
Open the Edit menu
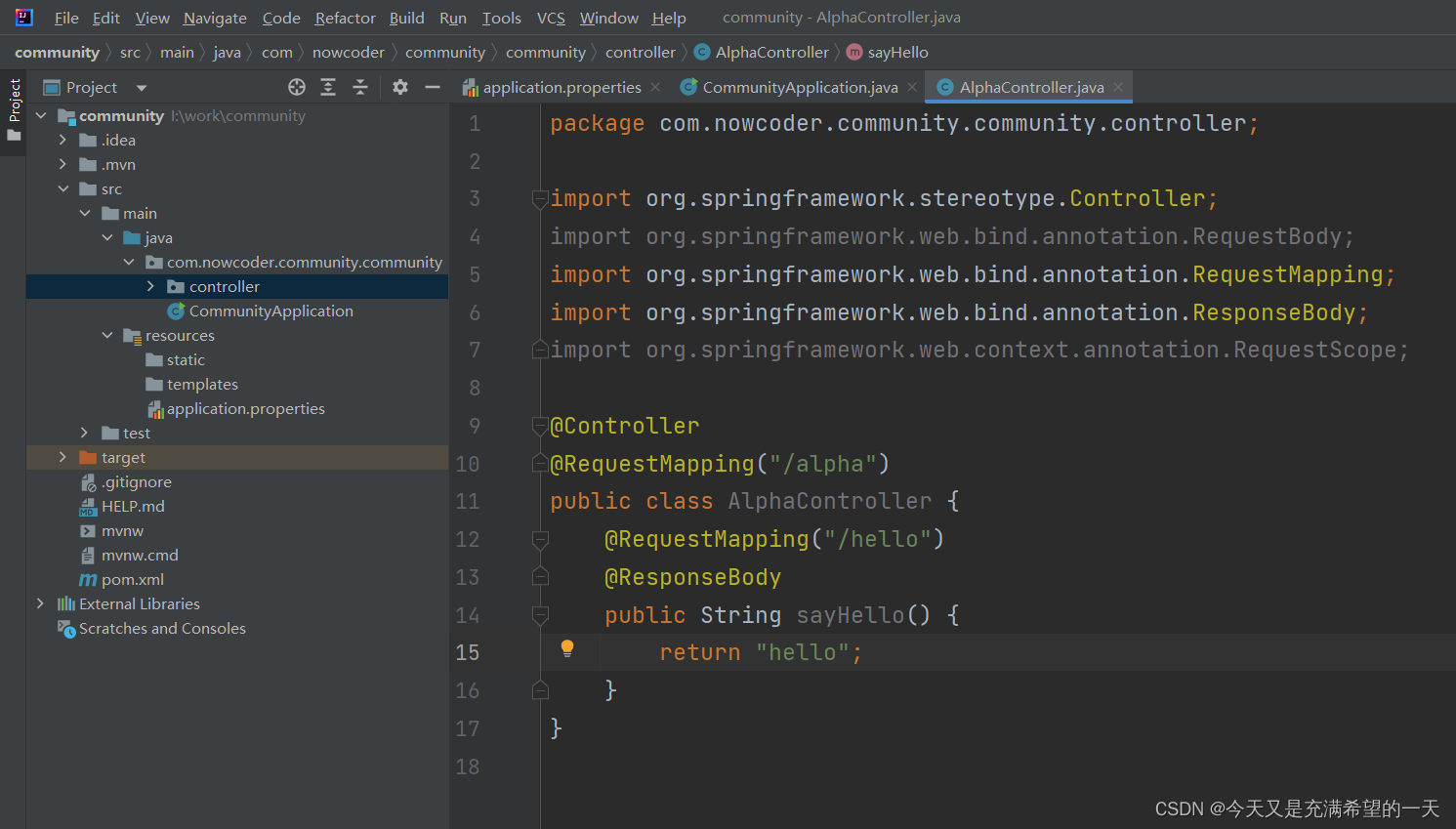click(x=106, y=18)
